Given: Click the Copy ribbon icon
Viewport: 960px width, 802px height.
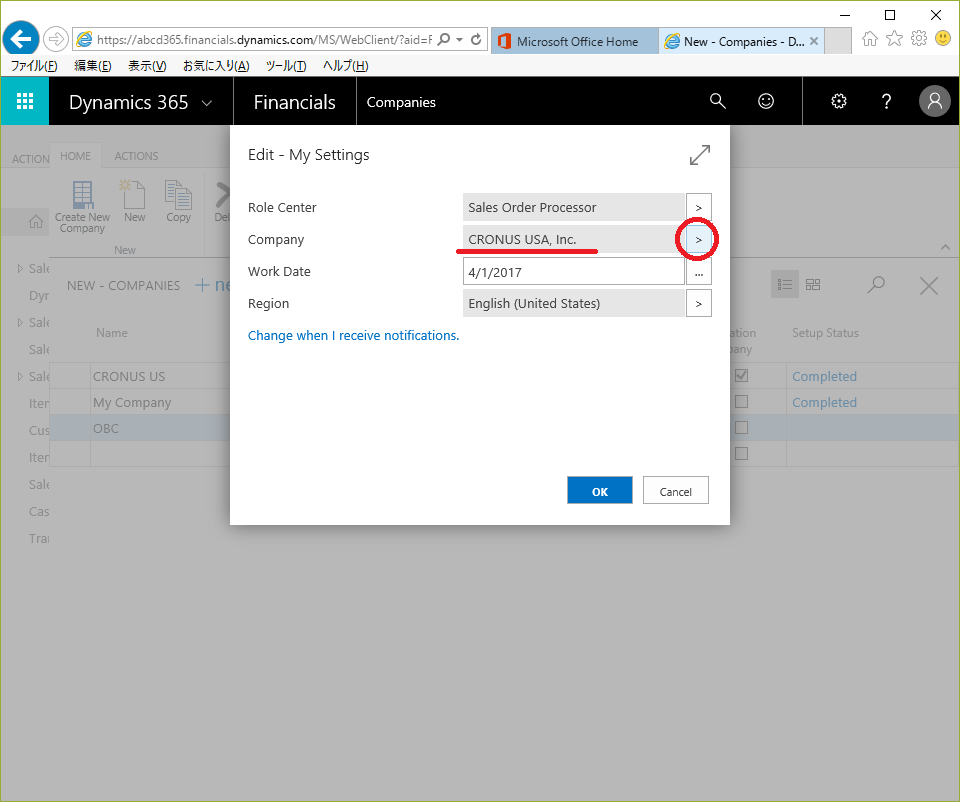Looking at the screenshot, I should [178, 201].
